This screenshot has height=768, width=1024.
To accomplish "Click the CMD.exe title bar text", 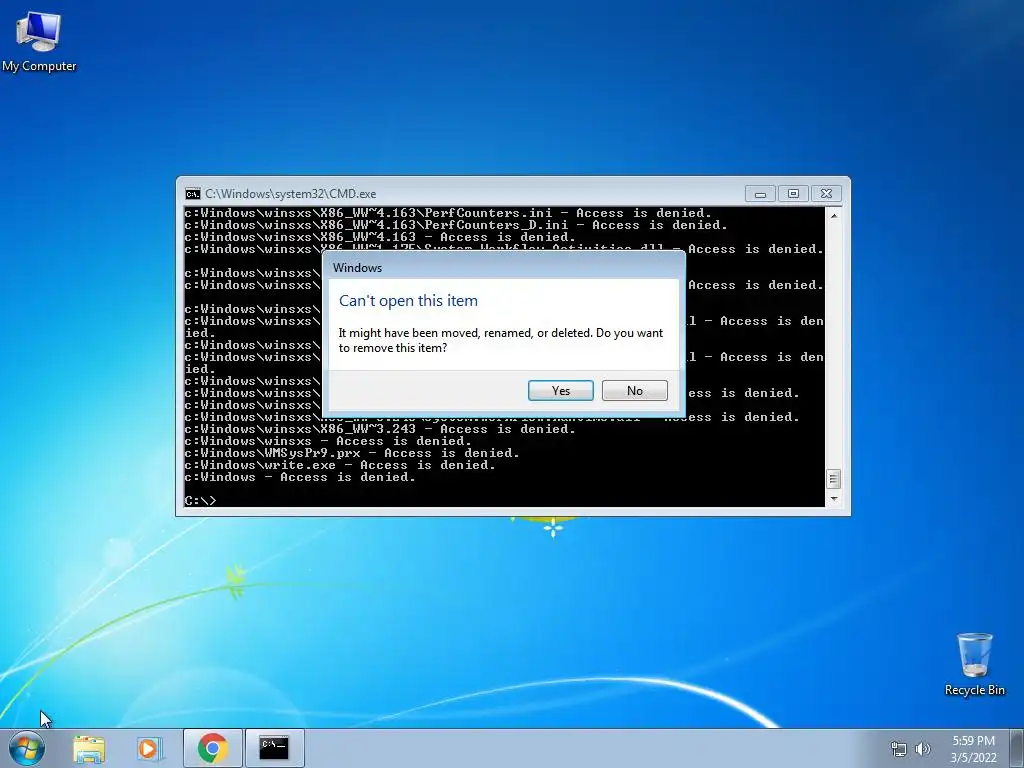I will pos(291,194).
